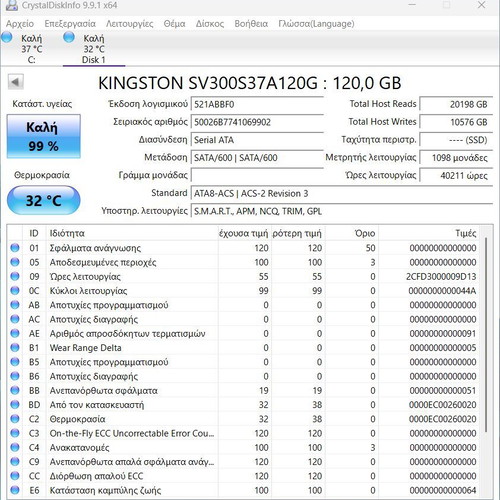Click the Ιδιότητα column header
This screenshot has height=500, width=500.
[x=132, y=233]
